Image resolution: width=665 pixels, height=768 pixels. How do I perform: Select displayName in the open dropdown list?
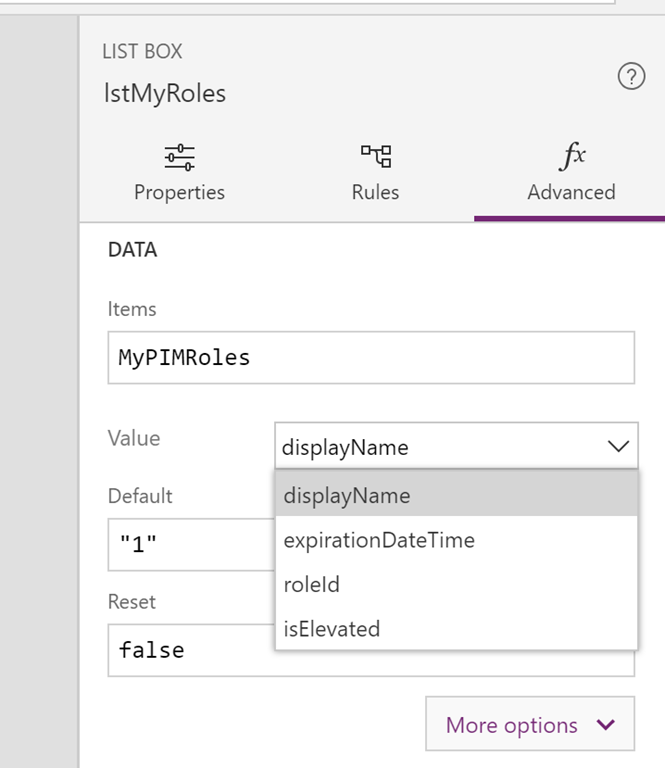[456, 494]
